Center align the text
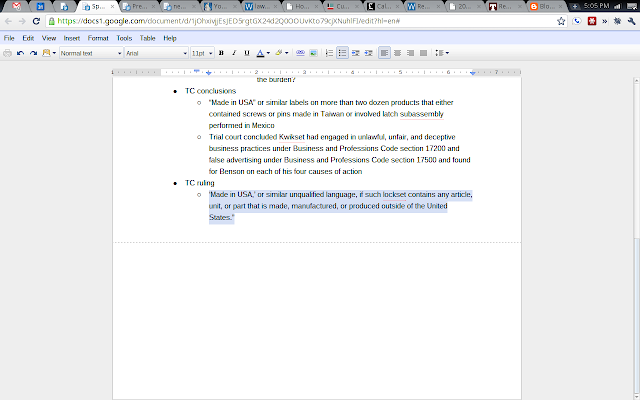This screenshot has width=640, height=400. coord(397,53)
